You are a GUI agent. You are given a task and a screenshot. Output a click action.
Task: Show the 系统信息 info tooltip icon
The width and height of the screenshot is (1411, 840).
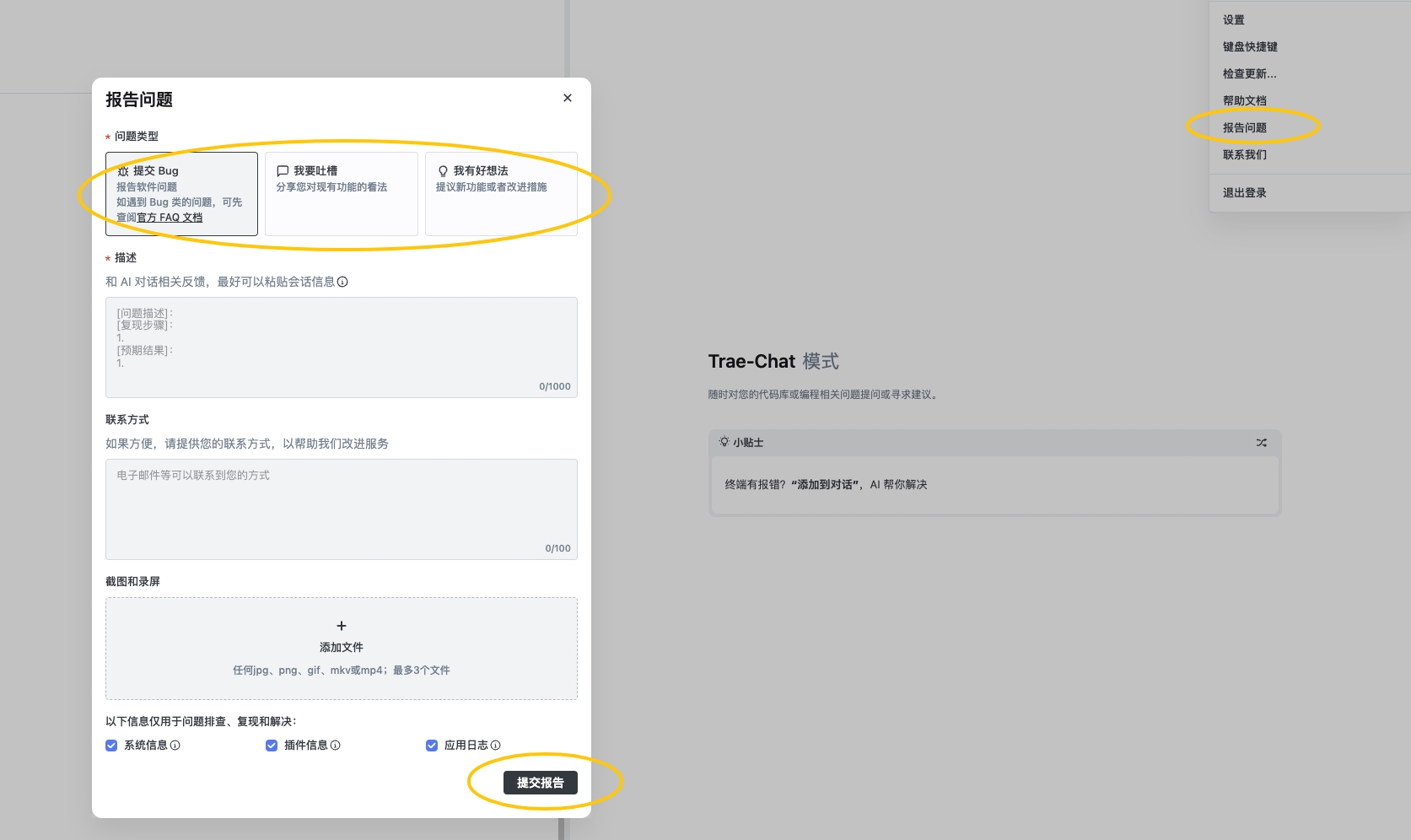(175, 746)
